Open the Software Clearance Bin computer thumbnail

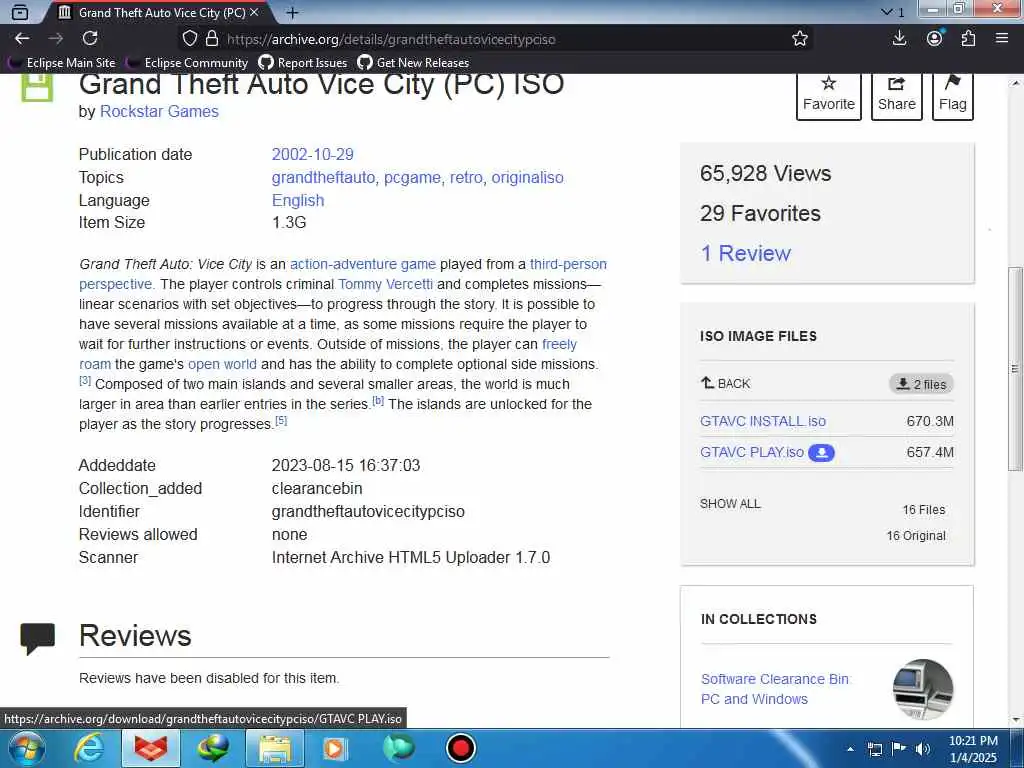923,690
